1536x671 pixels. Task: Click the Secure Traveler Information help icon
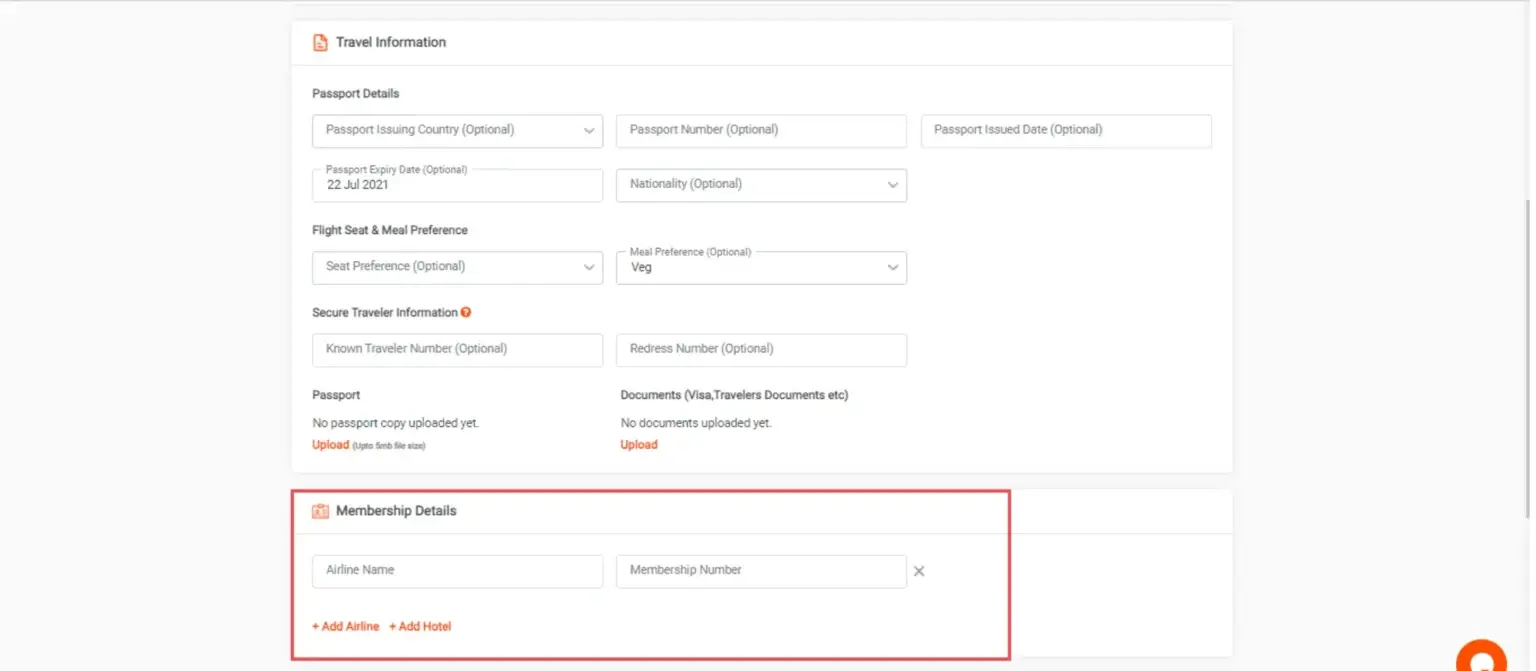point(466,312)
